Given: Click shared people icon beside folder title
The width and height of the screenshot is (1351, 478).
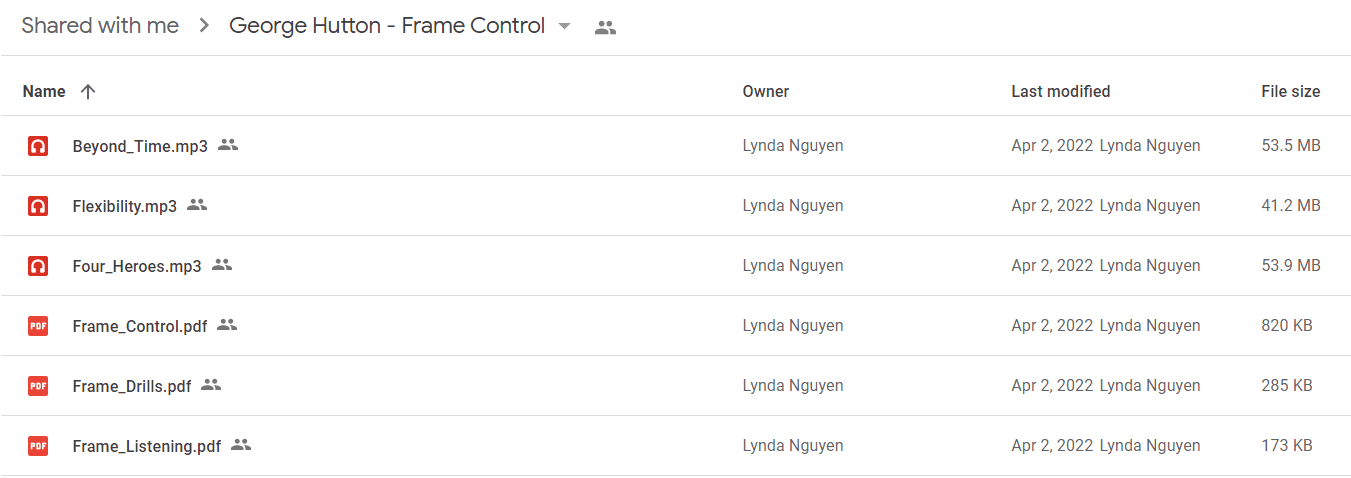Looking at the screenshot, I should 605,28.
